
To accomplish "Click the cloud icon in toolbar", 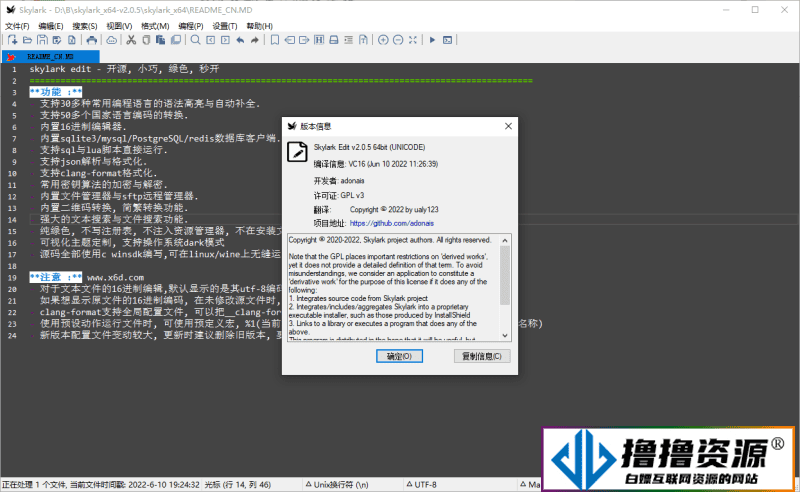I will 111,40.
